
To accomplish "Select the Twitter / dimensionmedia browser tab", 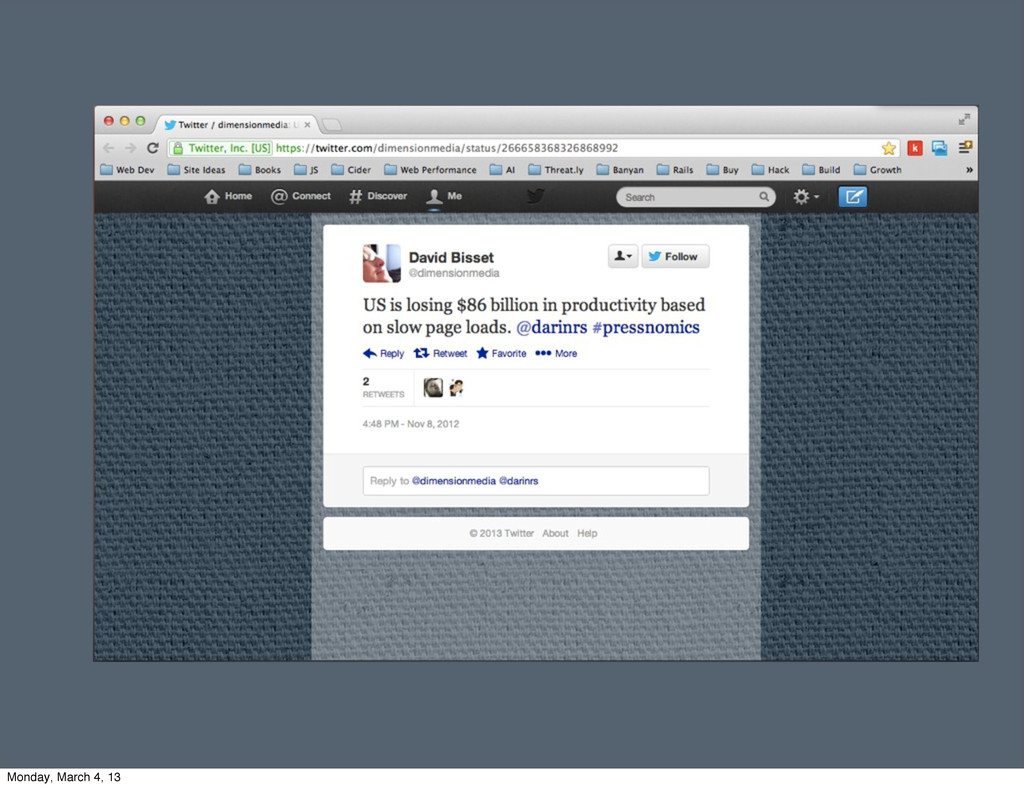I will (x=234, y=125).
